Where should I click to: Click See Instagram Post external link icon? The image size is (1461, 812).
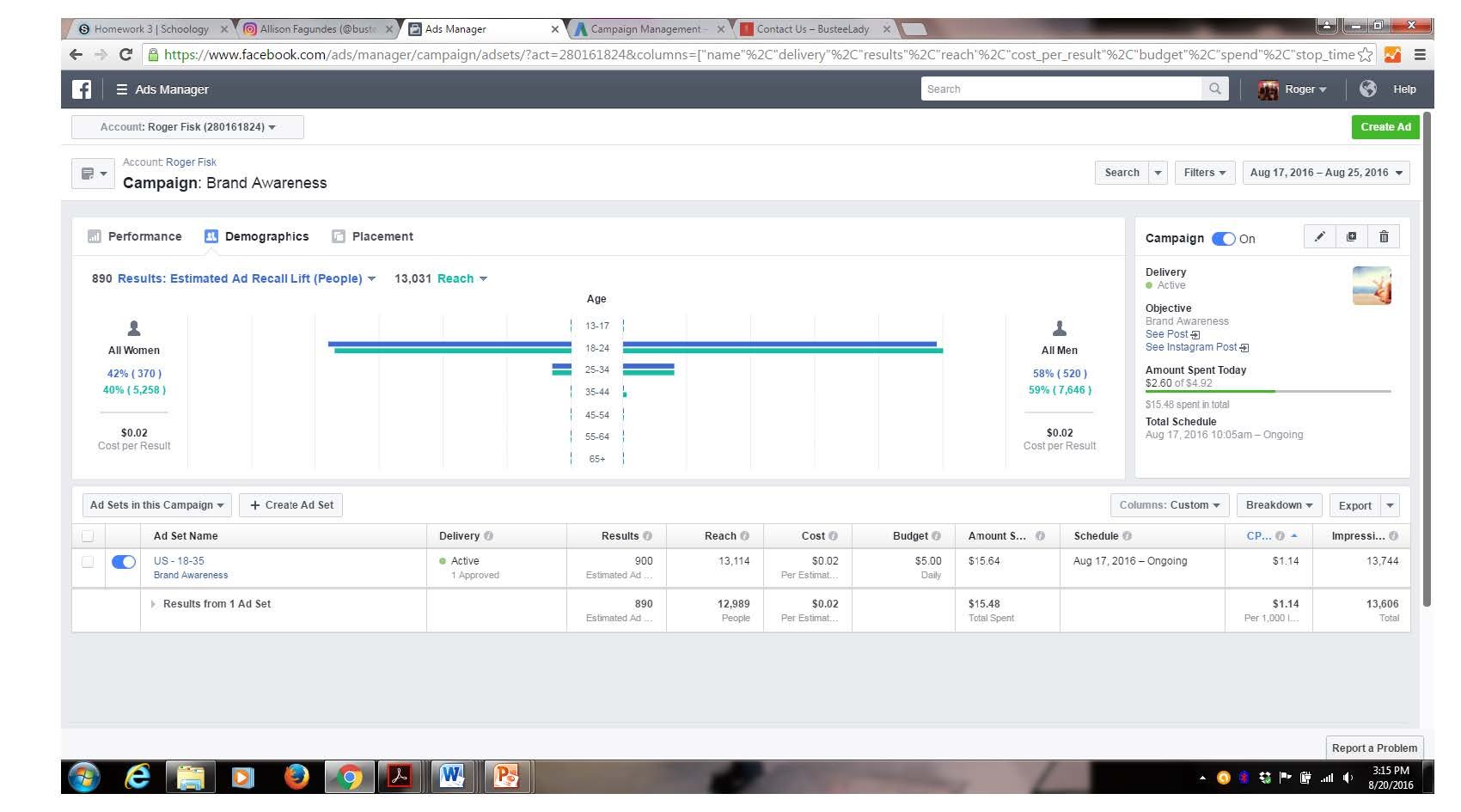1244,348
